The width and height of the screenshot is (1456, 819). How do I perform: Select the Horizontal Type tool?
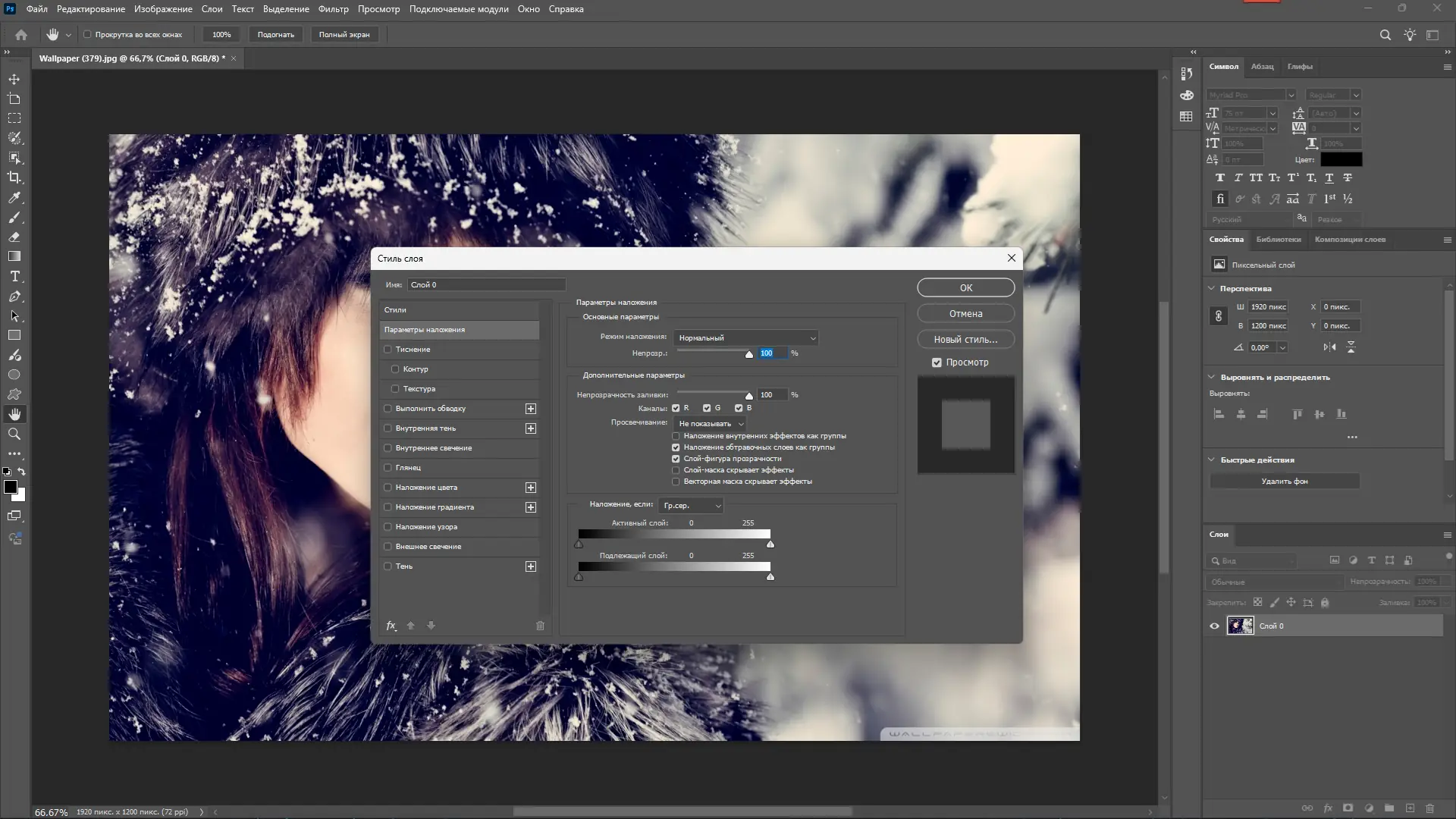click(x=14, y=277)
